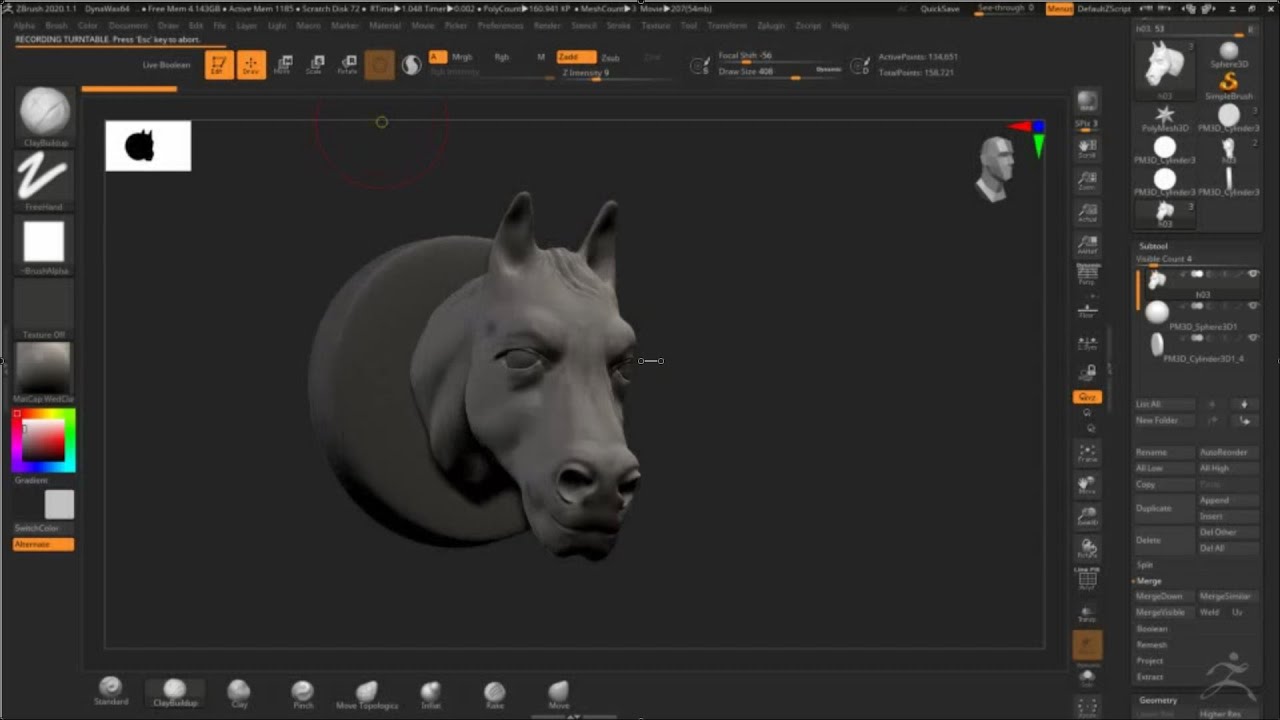Select the Move gizmo button in top shelf
The image size is (1280, 720).
tap(283, 65)
